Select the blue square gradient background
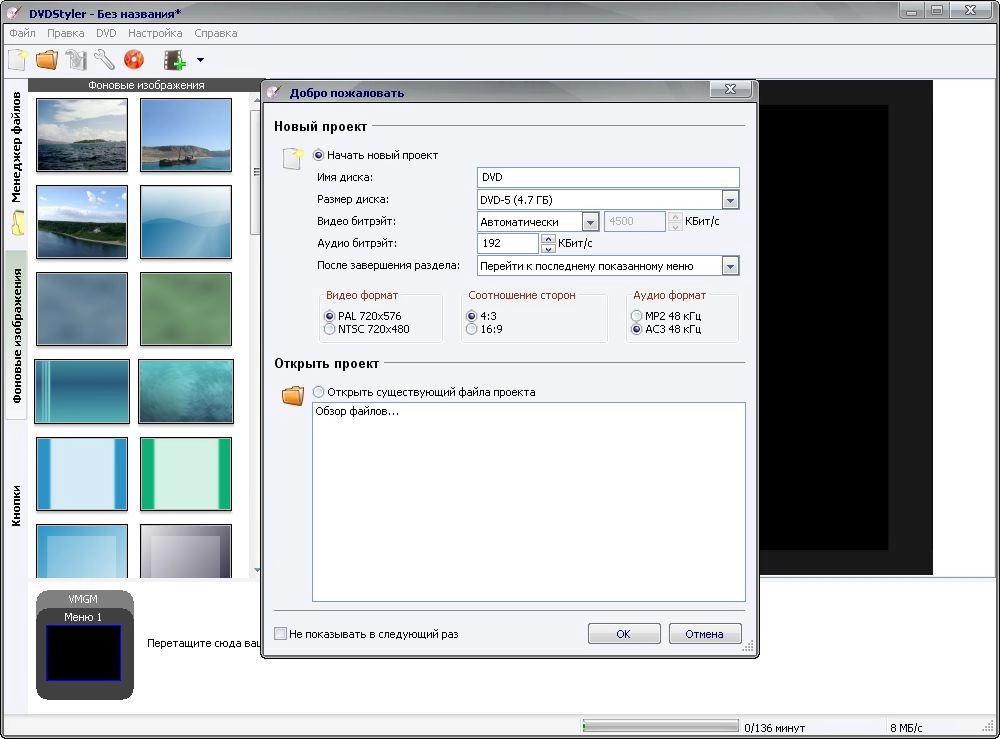Image resolution: width=1000 pixels, height=739 pixels. [82, 552]
